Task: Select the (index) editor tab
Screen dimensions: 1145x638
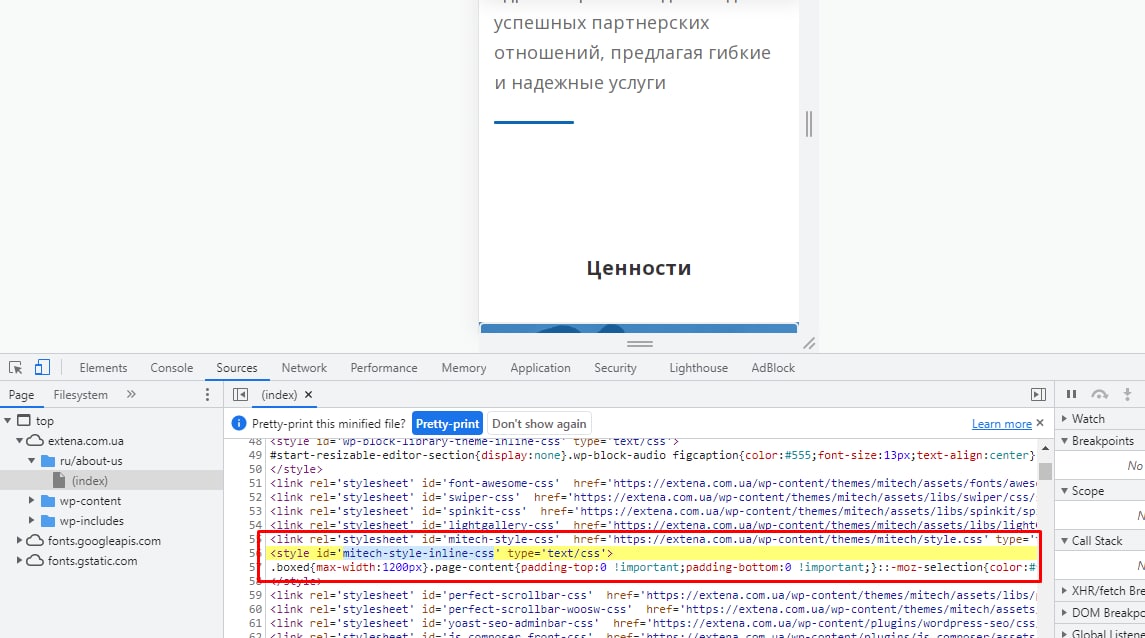Action: tap(279, 395)
